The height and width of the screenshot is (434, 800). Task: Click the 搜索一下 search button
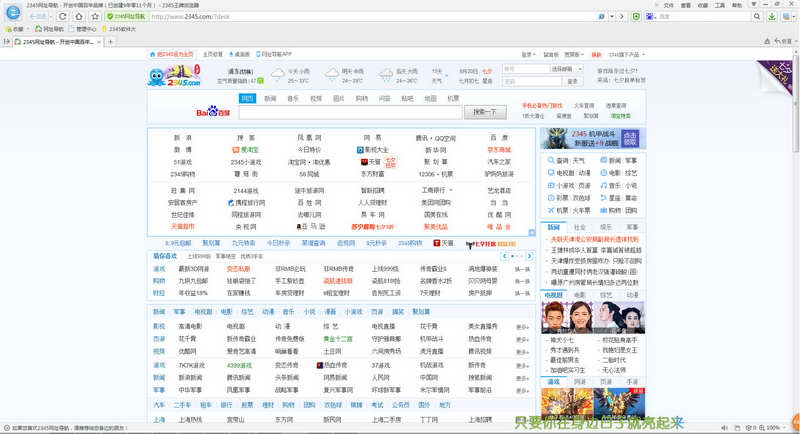point(485,112)
